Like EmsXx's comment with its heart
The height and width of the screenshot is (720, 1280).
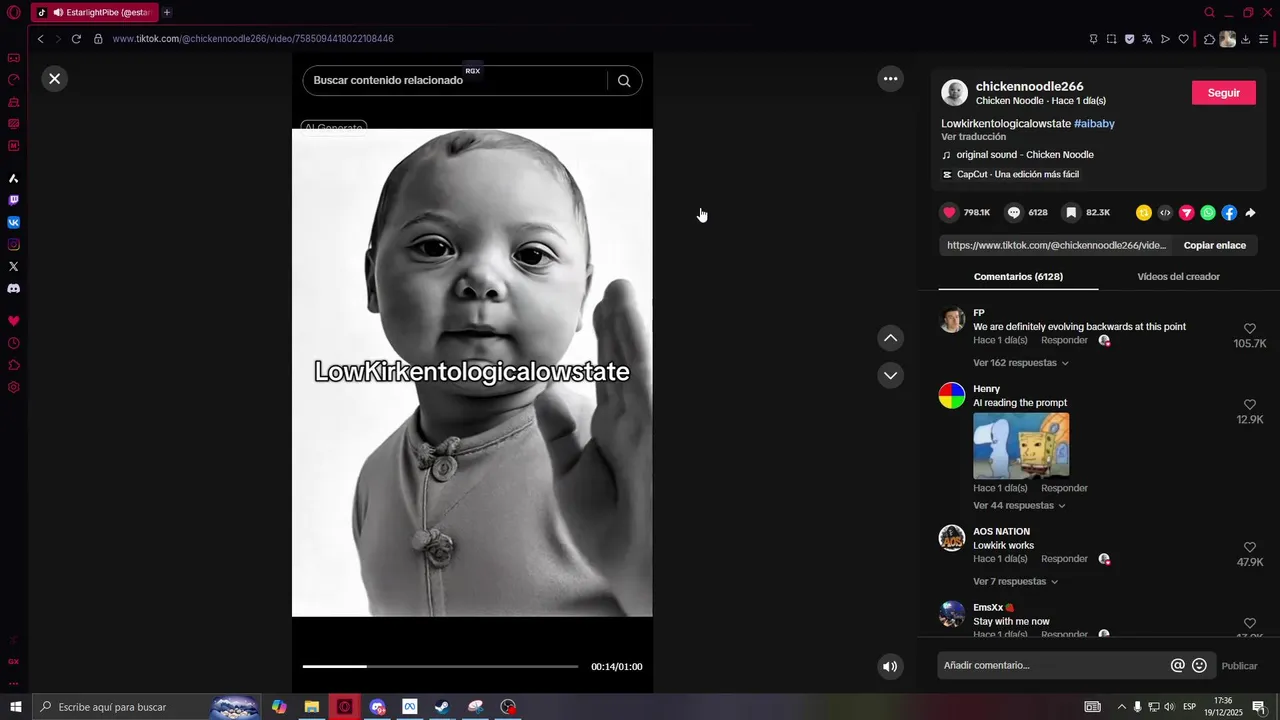(x=1250, y=623)
